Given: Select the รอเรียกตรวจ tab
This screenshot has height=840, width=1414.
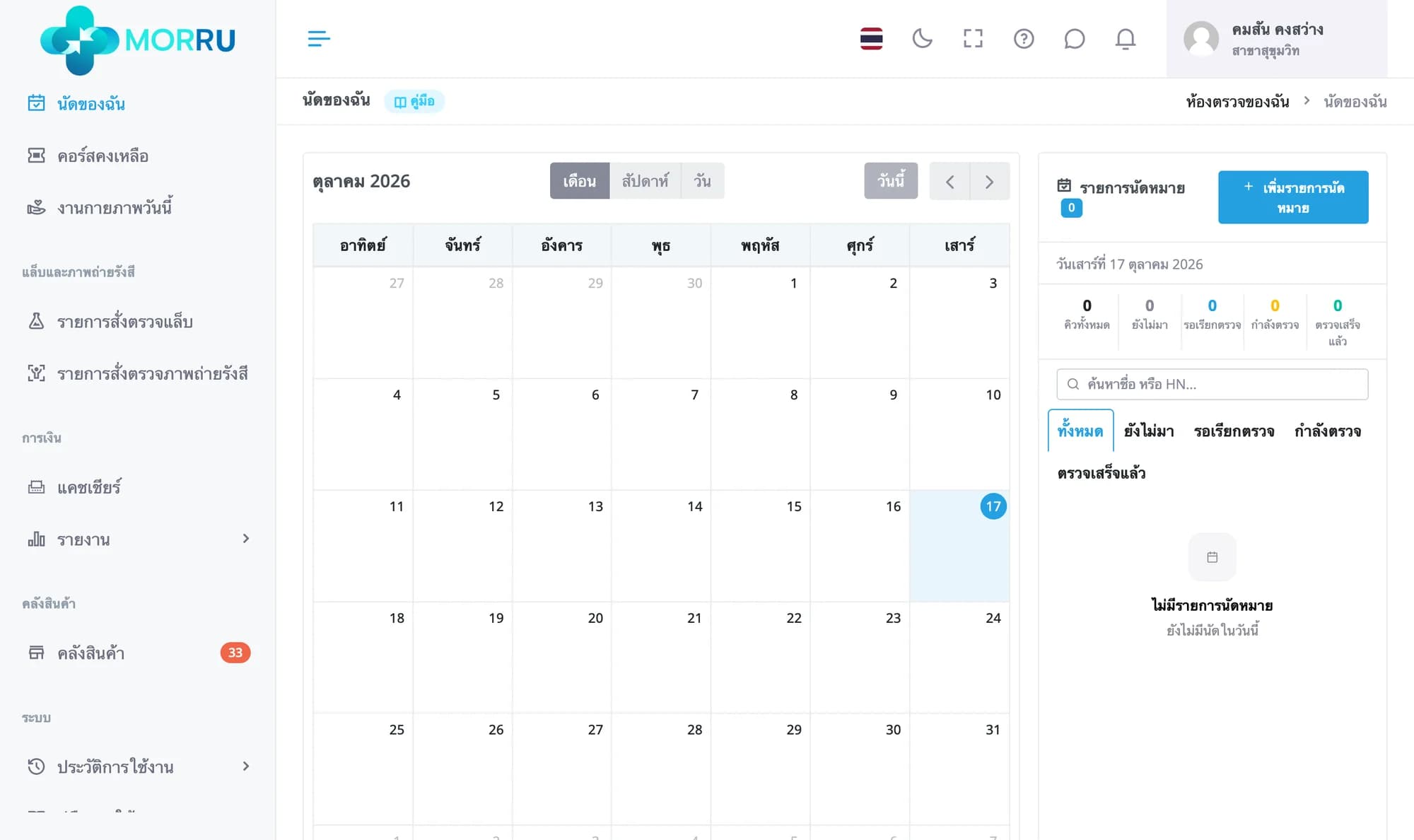Looking at the screenshot, I should tap(1234, 431).
